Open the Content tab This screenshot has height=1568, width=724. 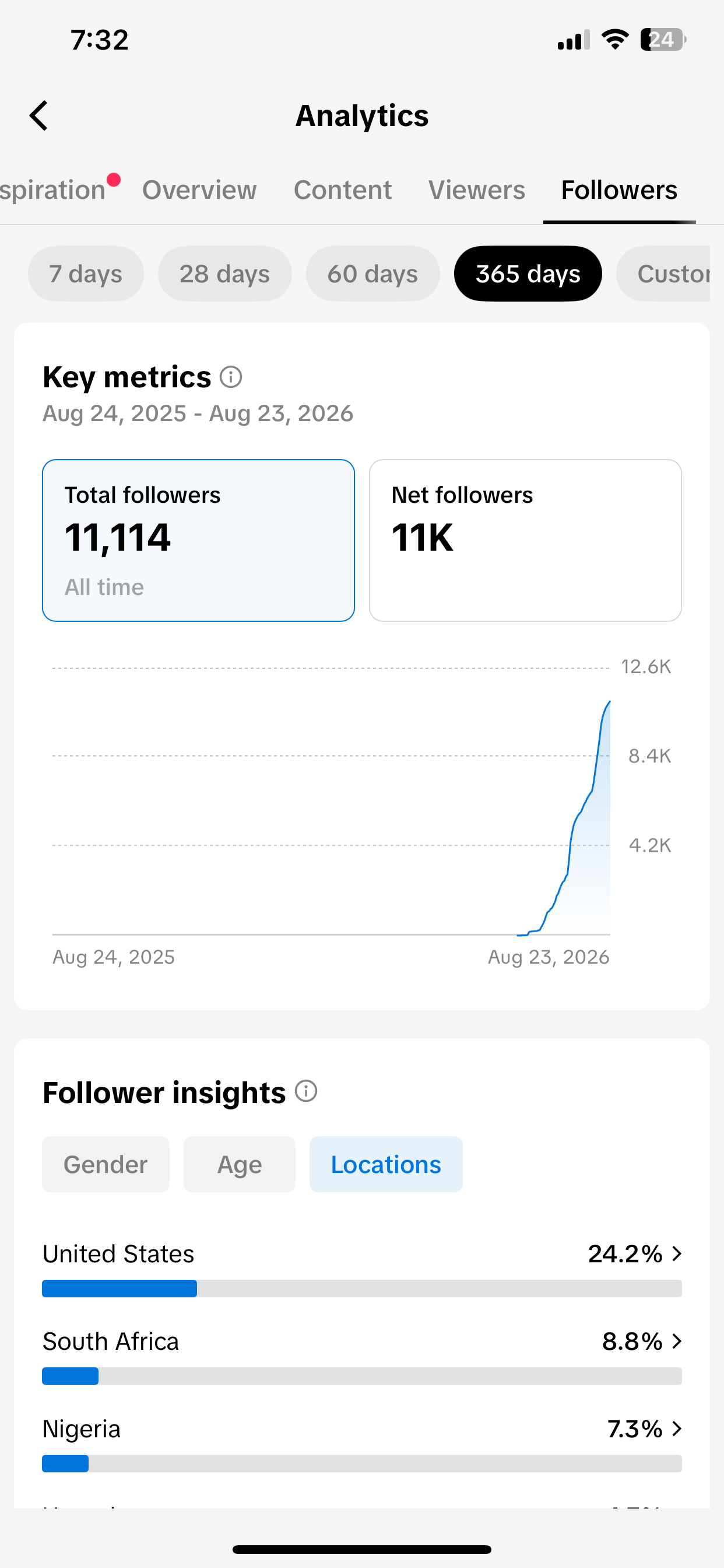343,190
